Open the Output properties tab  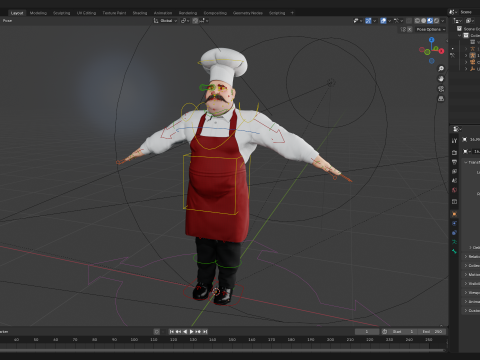point(454,162)
